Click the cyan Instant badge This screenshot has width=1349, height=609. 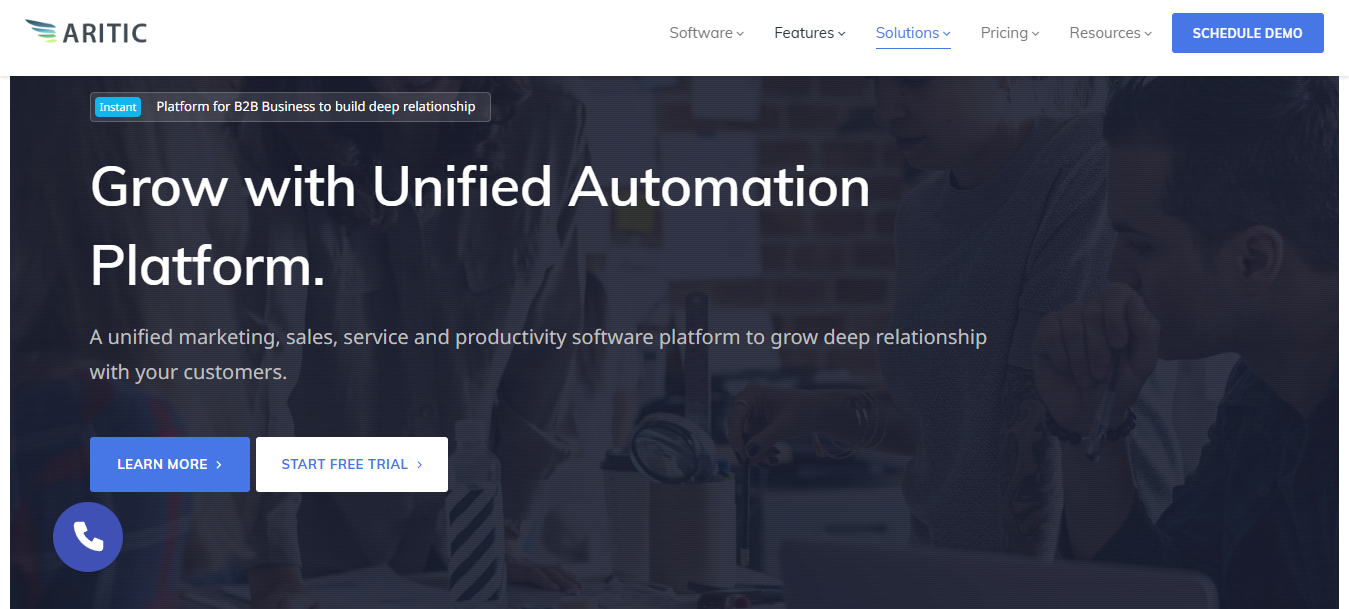(x=118, y=107)
